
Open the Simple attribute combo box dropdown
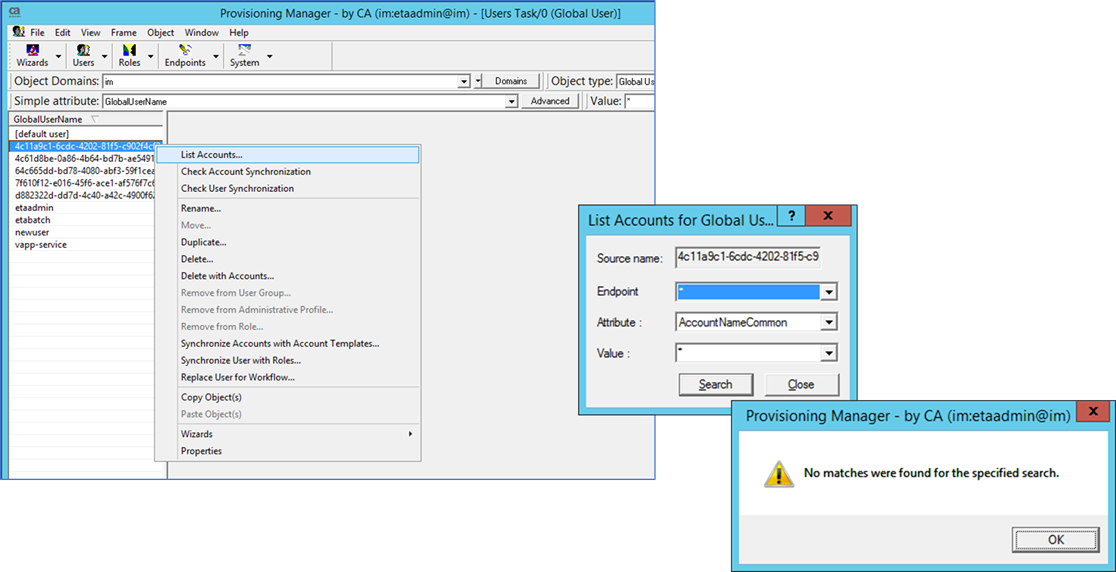pyautogui.click(x=510, y=102)
